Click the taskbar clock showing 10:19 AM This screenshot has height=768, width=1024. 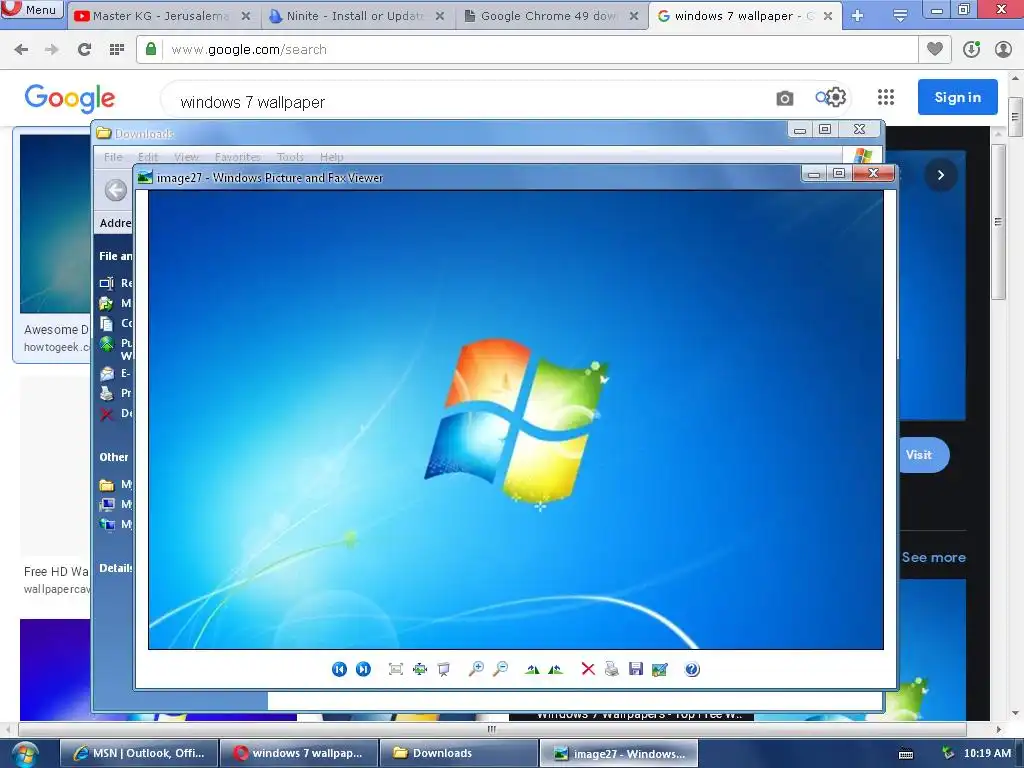coord(987,753)
